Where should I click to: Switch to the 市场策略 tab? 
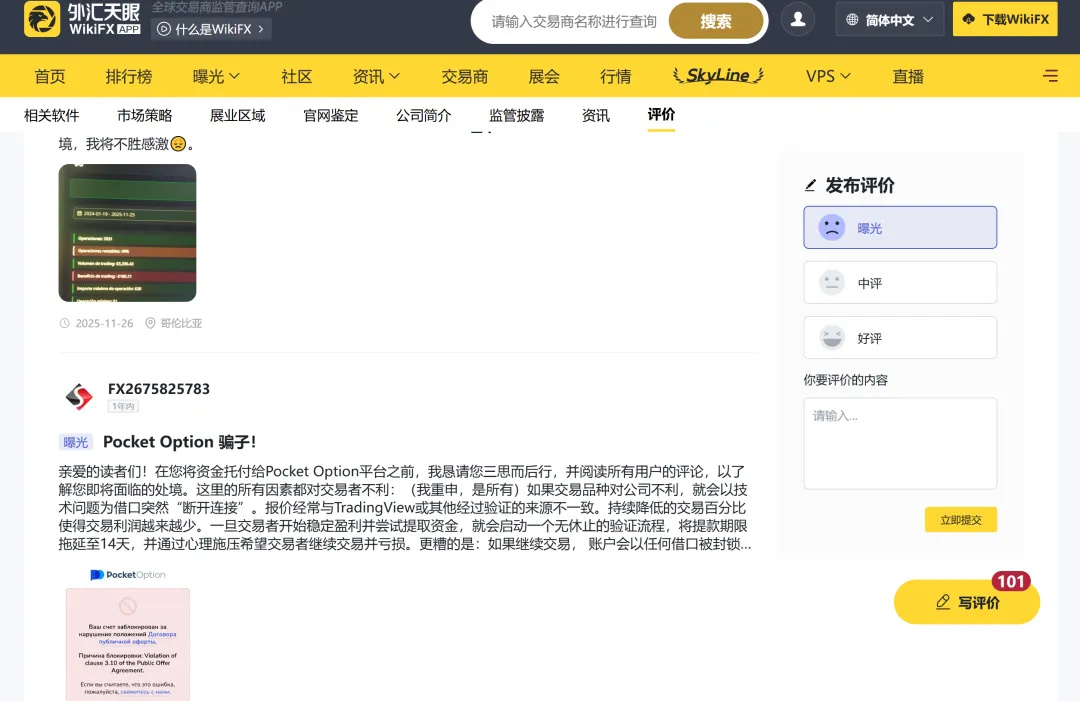(145, 115)
